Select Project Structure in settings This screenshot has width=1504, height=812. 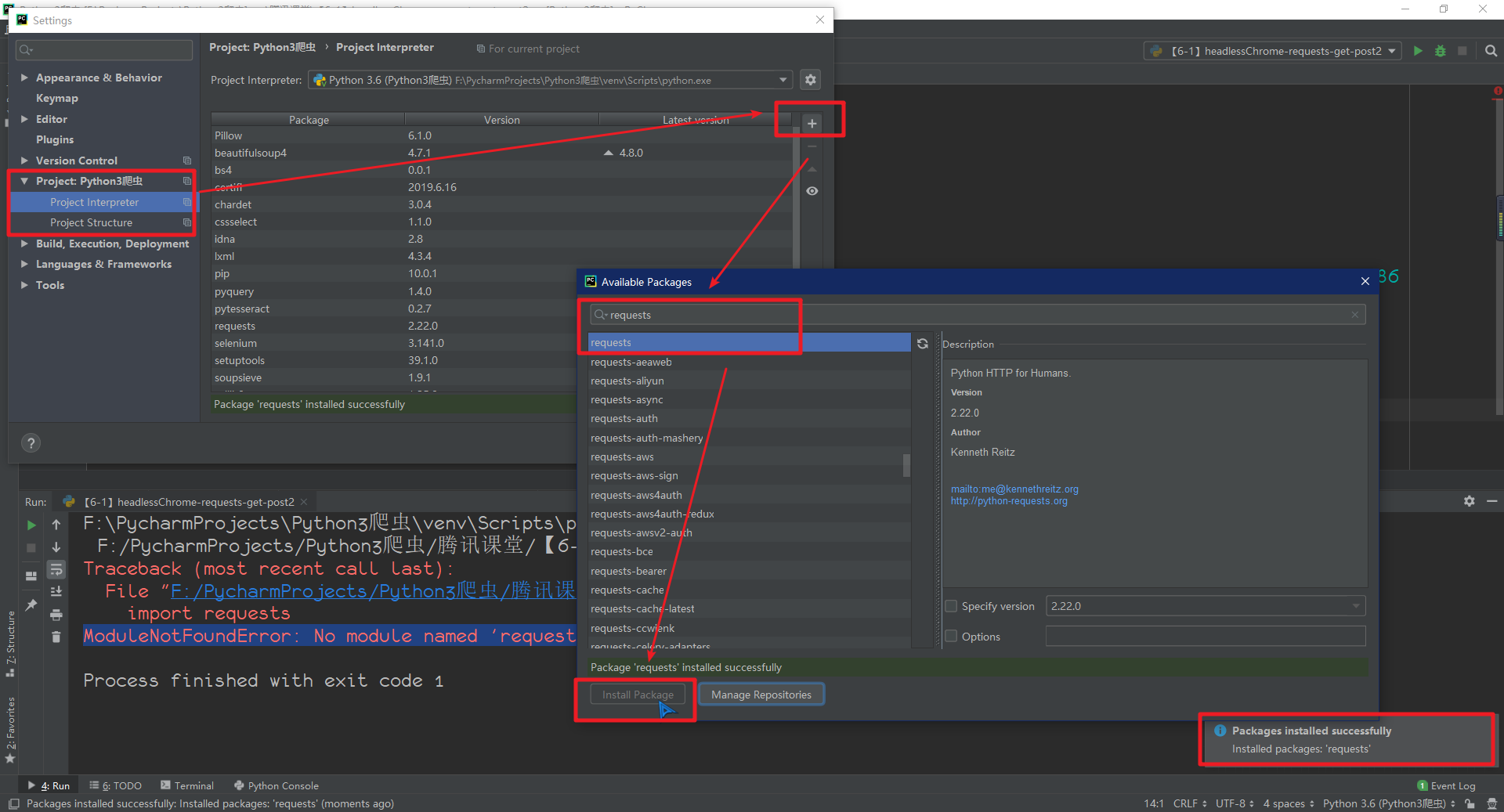click(91, 222)
